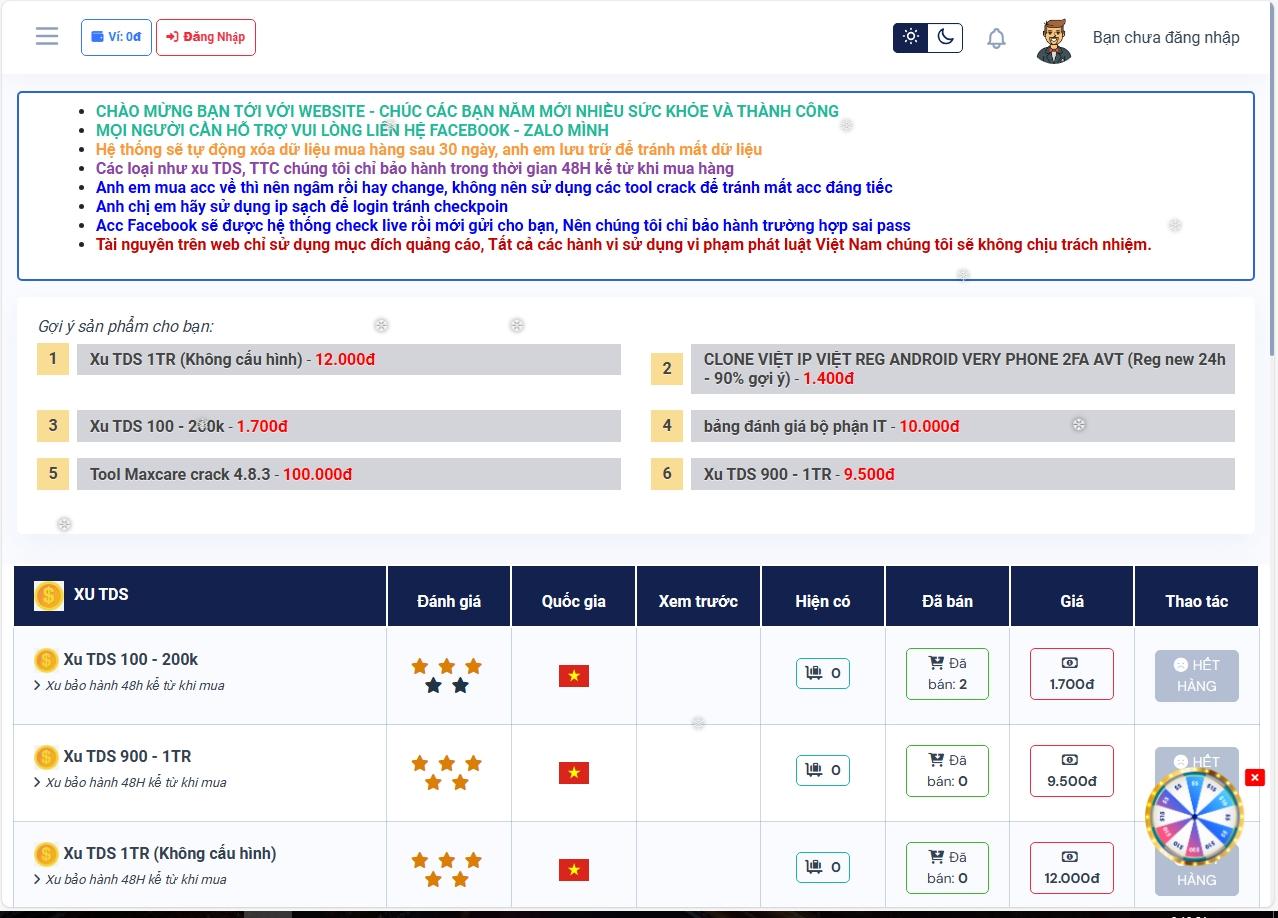Open suggested product Xu TDS 900 - 1TR
1278x918 pixels.
click(x=963, y=474)
